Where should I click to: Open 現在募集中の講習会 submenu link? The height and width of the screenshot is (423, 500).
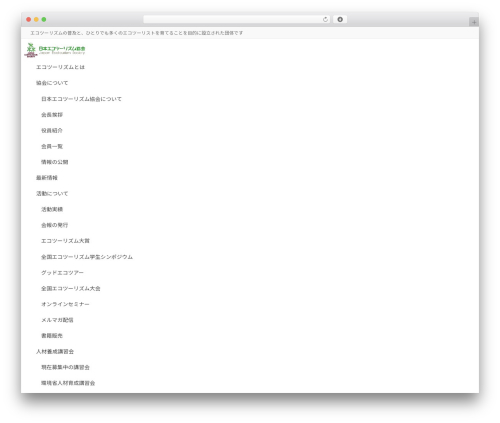coord(65,367)
